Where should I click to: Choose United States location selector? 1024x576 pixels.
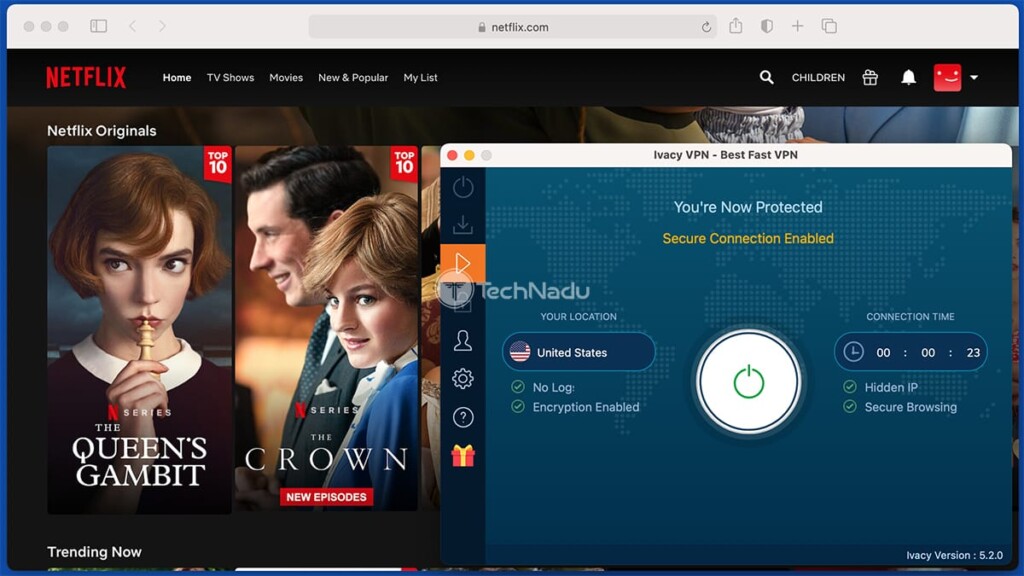pyautogui.click(x=579, y=353)
